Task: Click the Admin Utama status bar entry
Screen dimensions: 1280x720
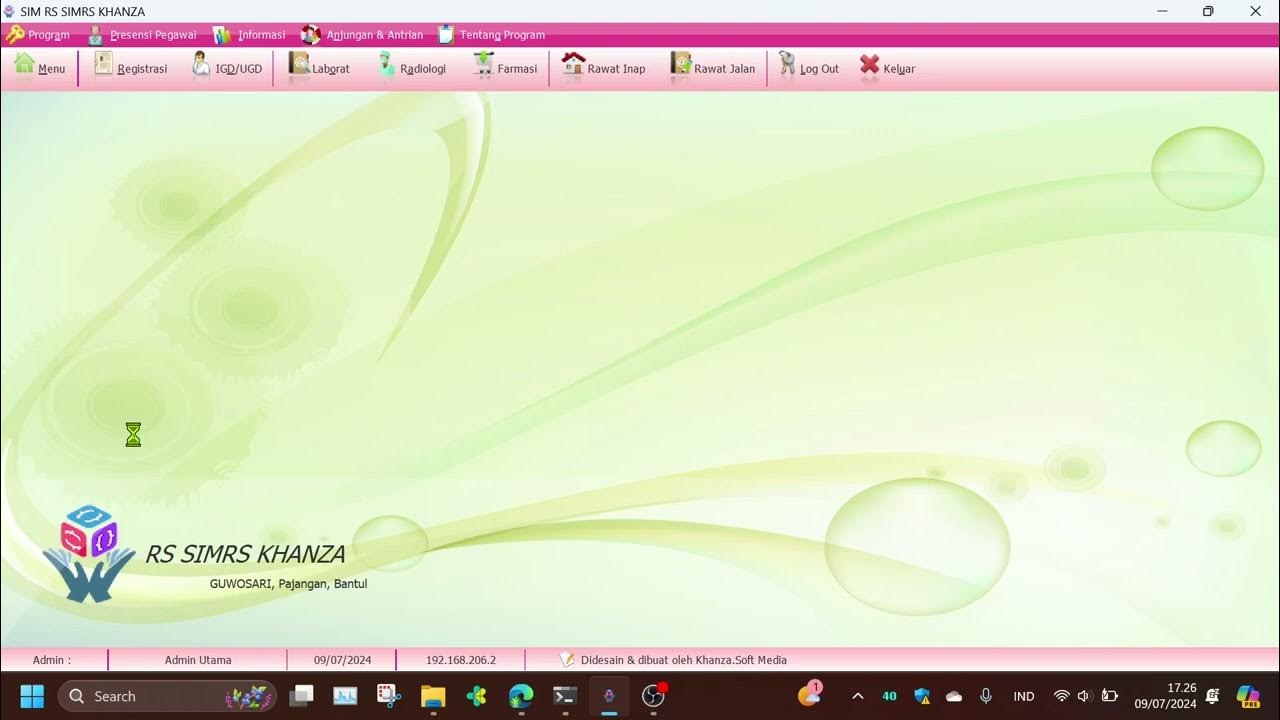Action: click(198, 660)
